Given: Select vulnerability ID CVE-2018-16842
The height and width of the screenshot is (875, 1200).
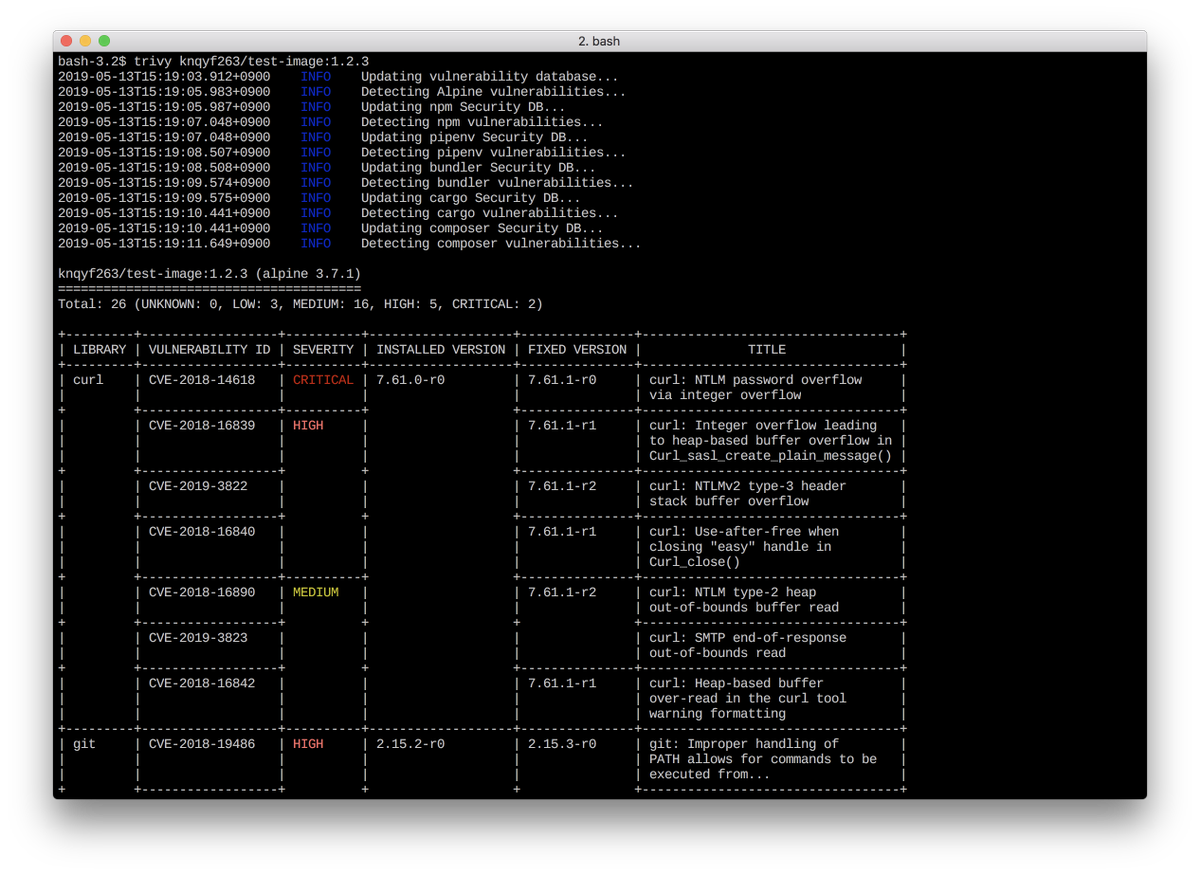Looking at the screenshot, I should pyautogui.click(x=202, y=684).
